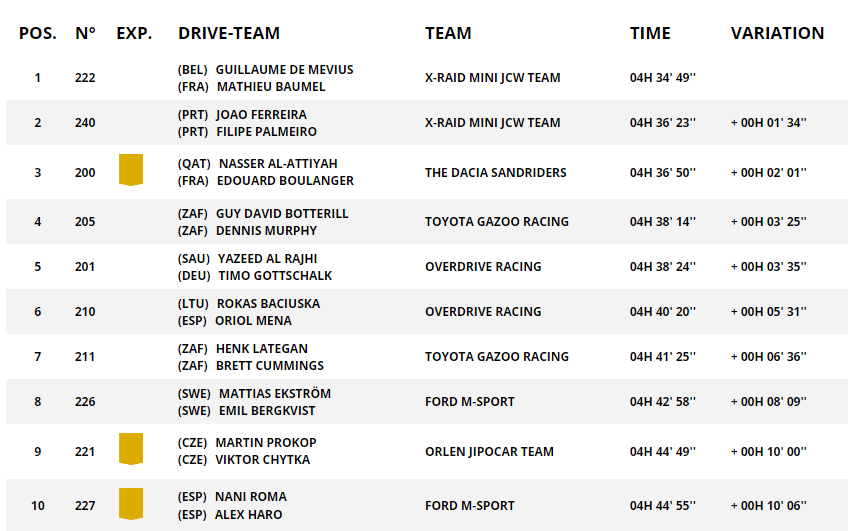
Task: Click the yellow flag icon for car 227
Action: tap(131, 504)
